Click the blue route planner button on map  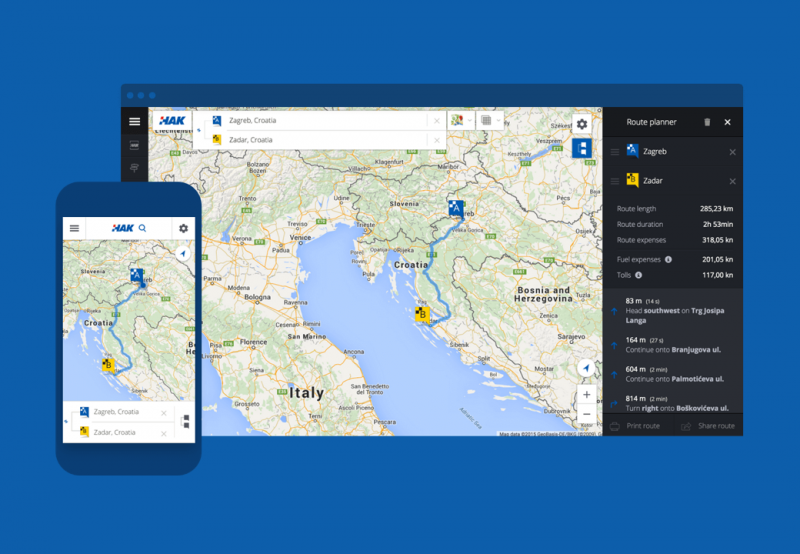click(x=582, y=149)
